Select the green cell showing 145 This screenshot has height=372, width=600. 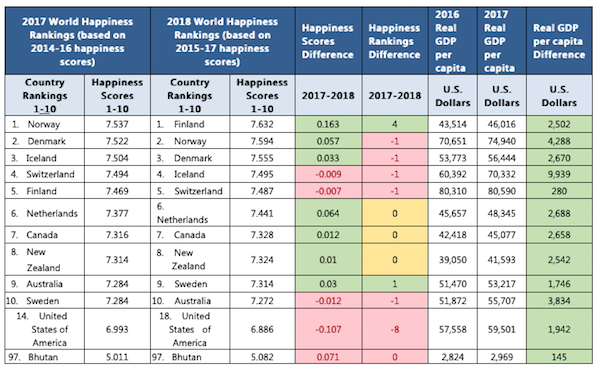(x=559, y=357)
